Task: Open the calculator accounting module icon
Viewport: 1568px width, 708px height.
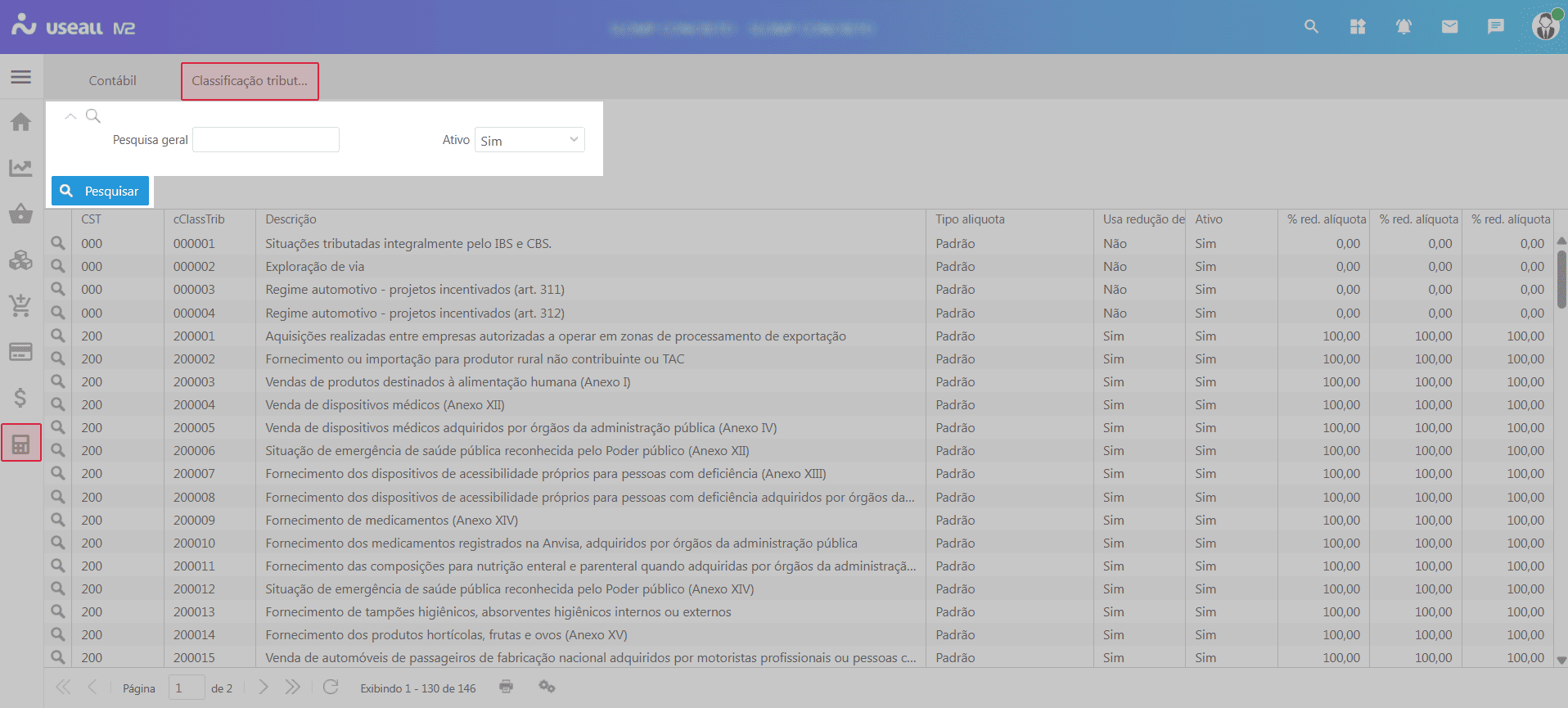Action: click(21, 444)
